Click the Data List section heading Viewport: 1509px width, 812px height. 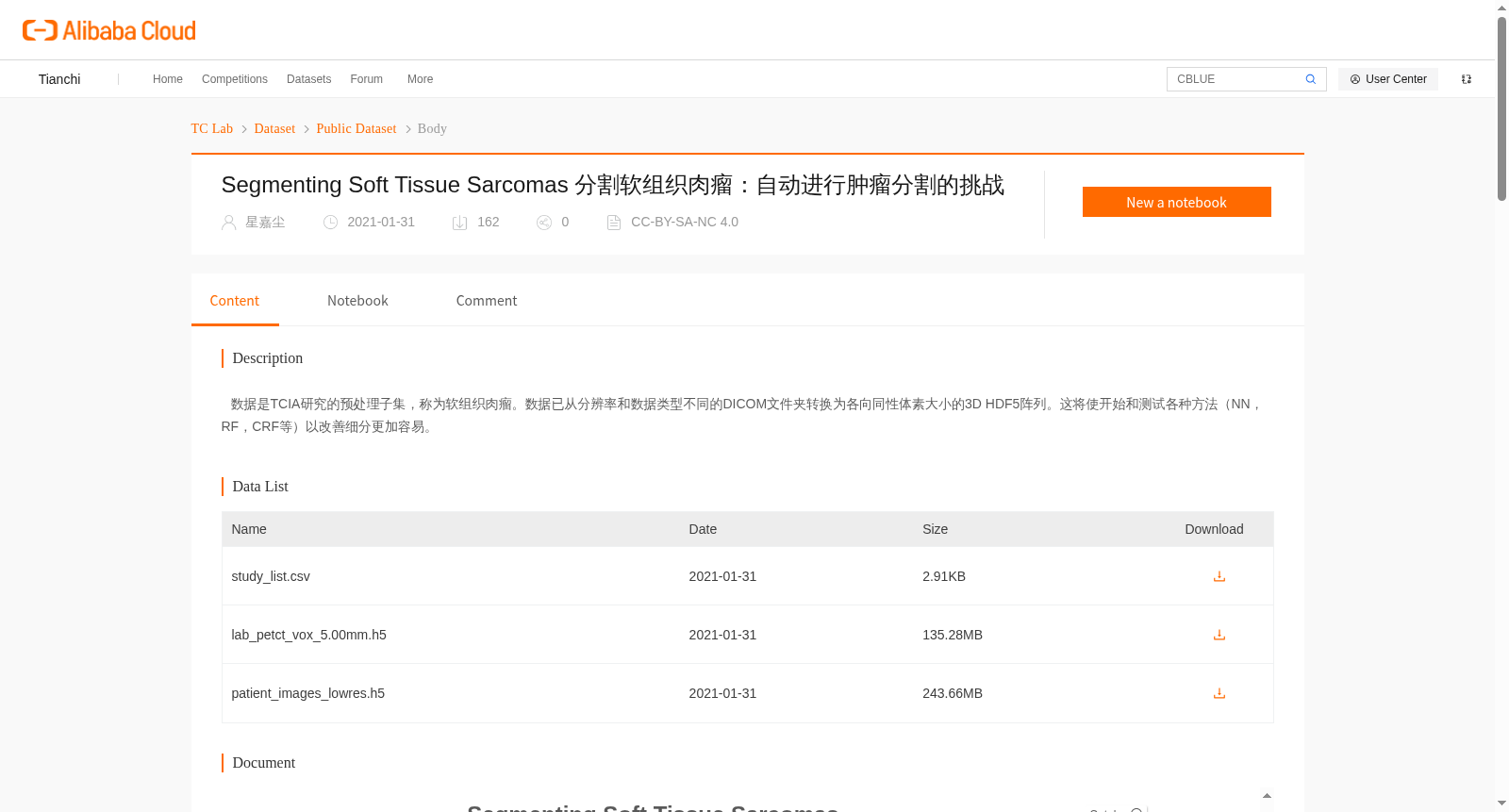[x=260, y=487]
